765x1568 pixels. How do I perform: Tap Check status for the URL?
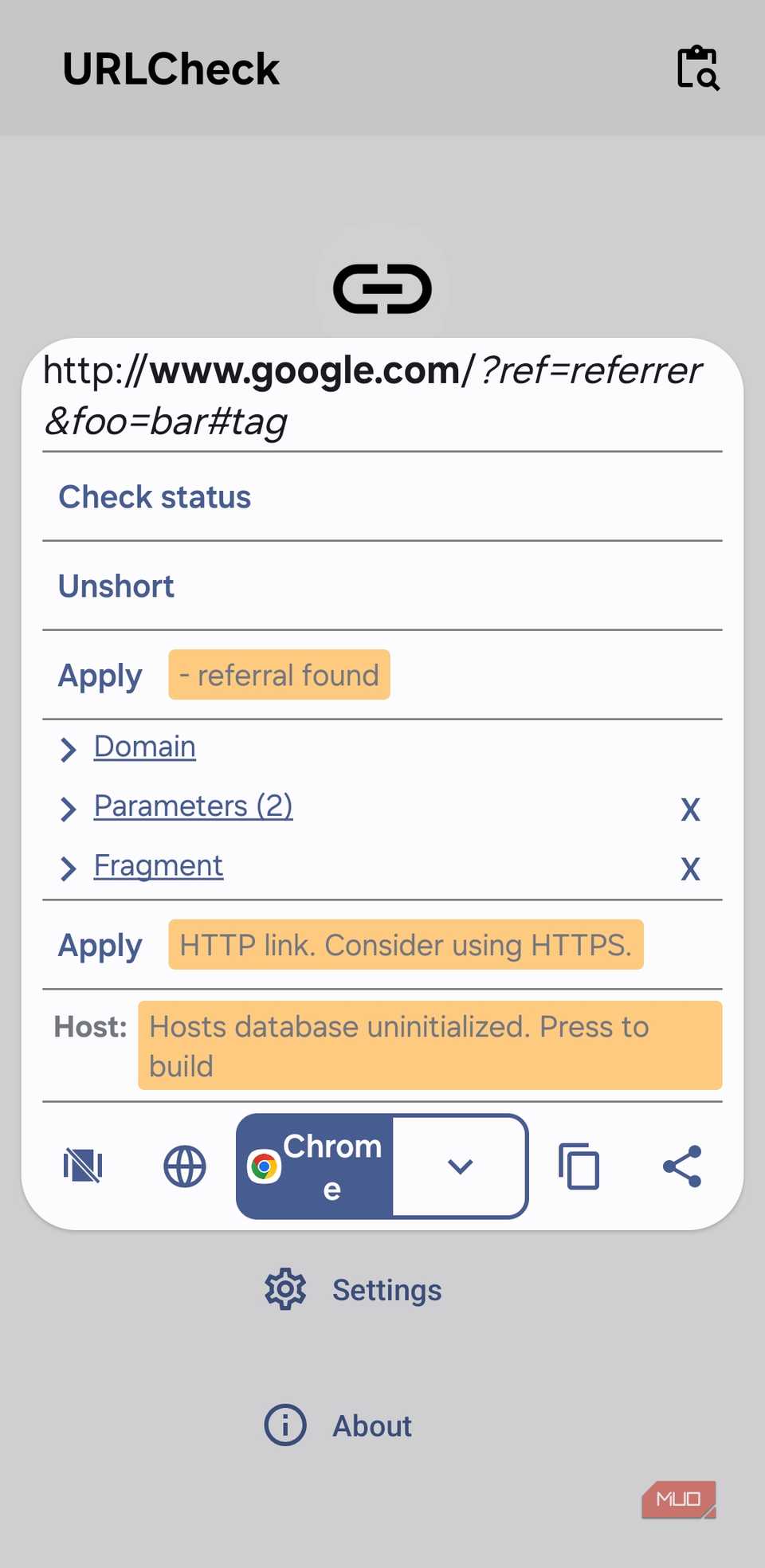(x=155, y=497)
